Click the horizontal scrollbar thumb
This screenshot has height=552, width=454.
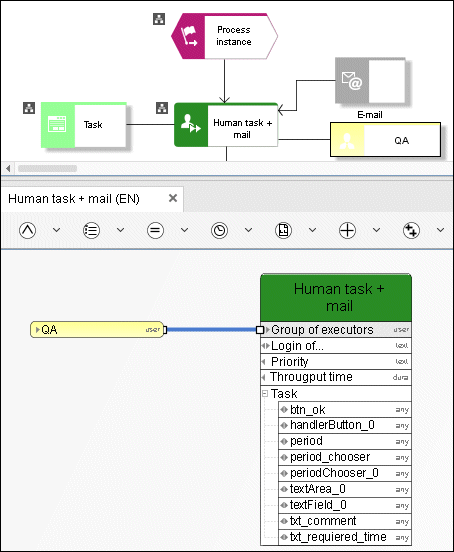click(x=48, y=169)
